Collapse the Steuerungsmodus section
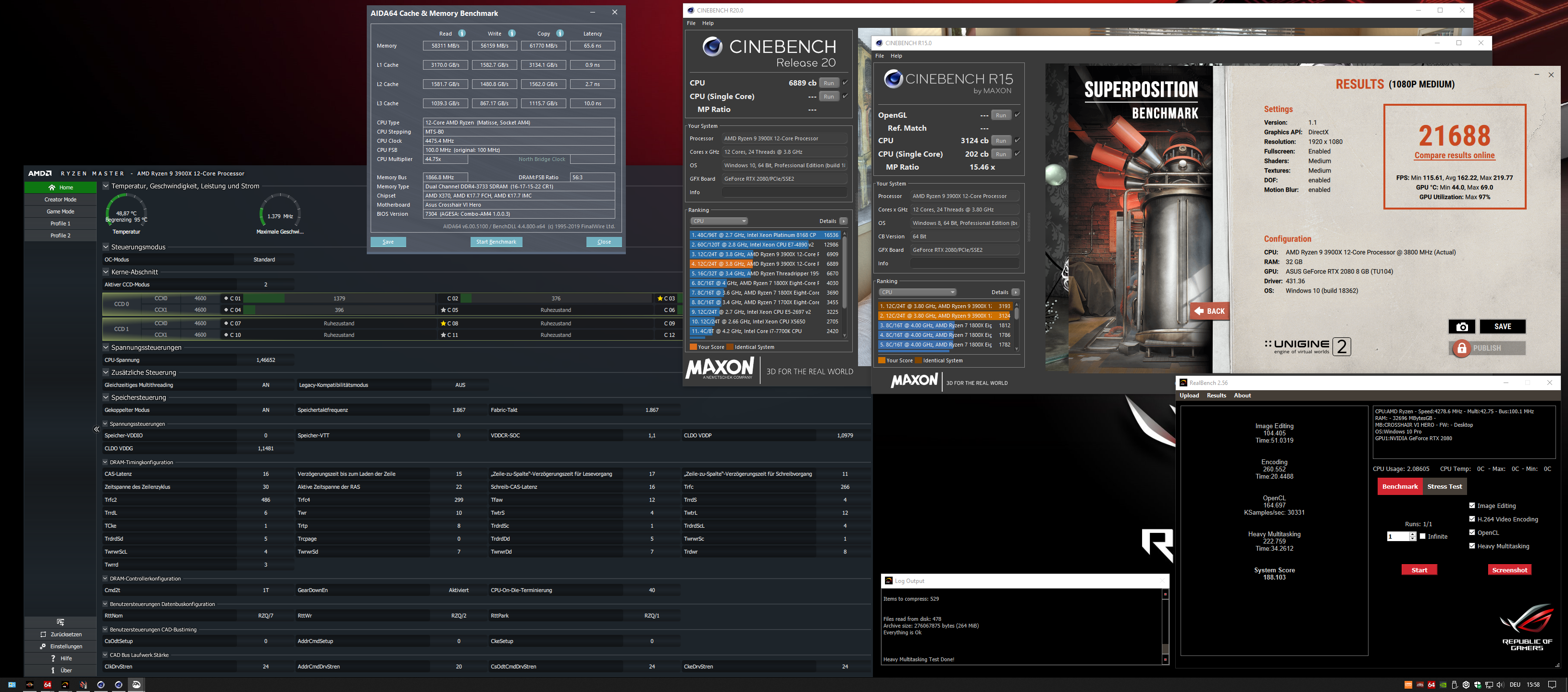This screenshot has width=1568, height=692. click(106, 247)
